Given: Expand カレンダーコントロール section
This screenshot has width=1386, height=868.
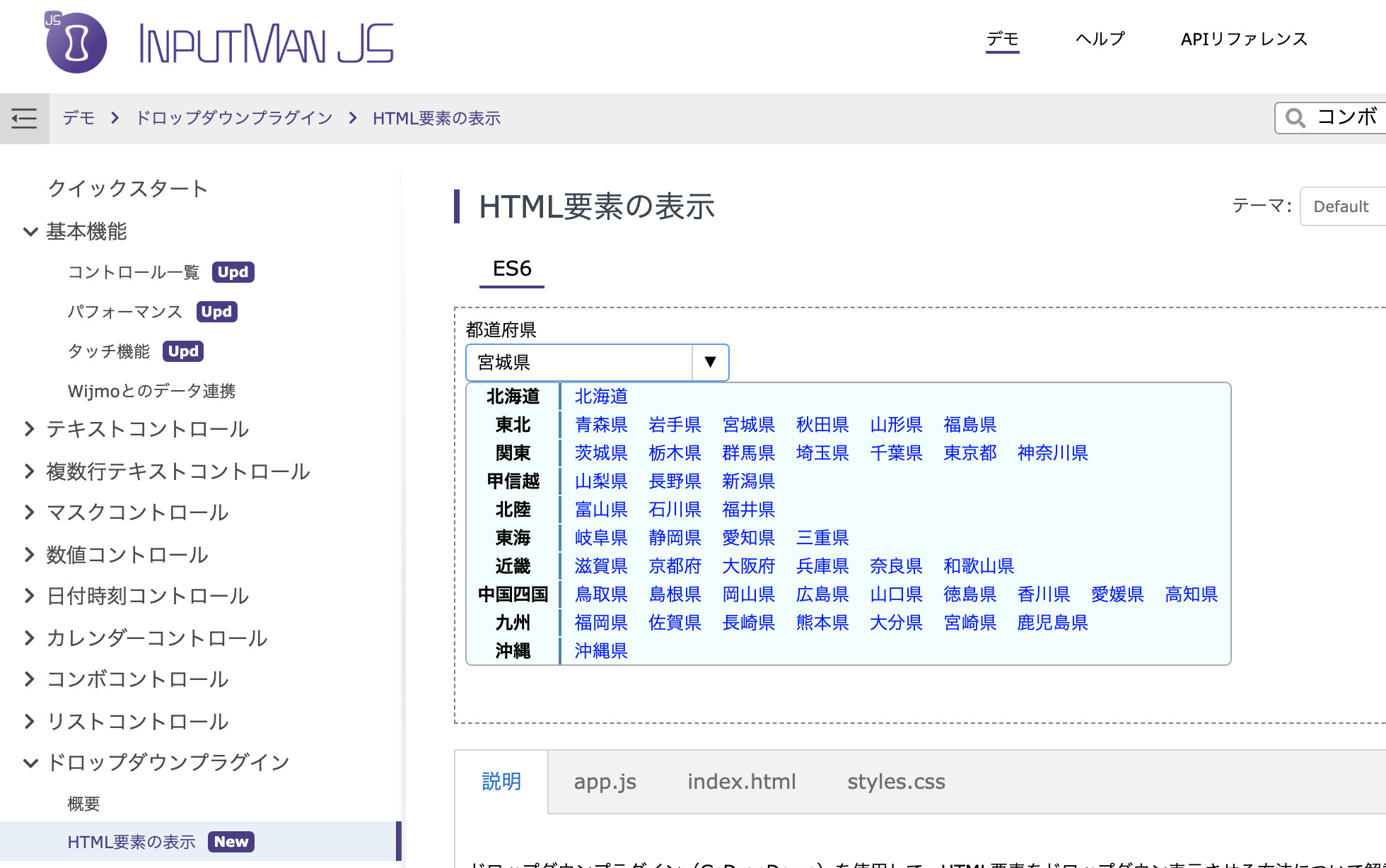Looking at the screenshot, I should pos(30,638).
